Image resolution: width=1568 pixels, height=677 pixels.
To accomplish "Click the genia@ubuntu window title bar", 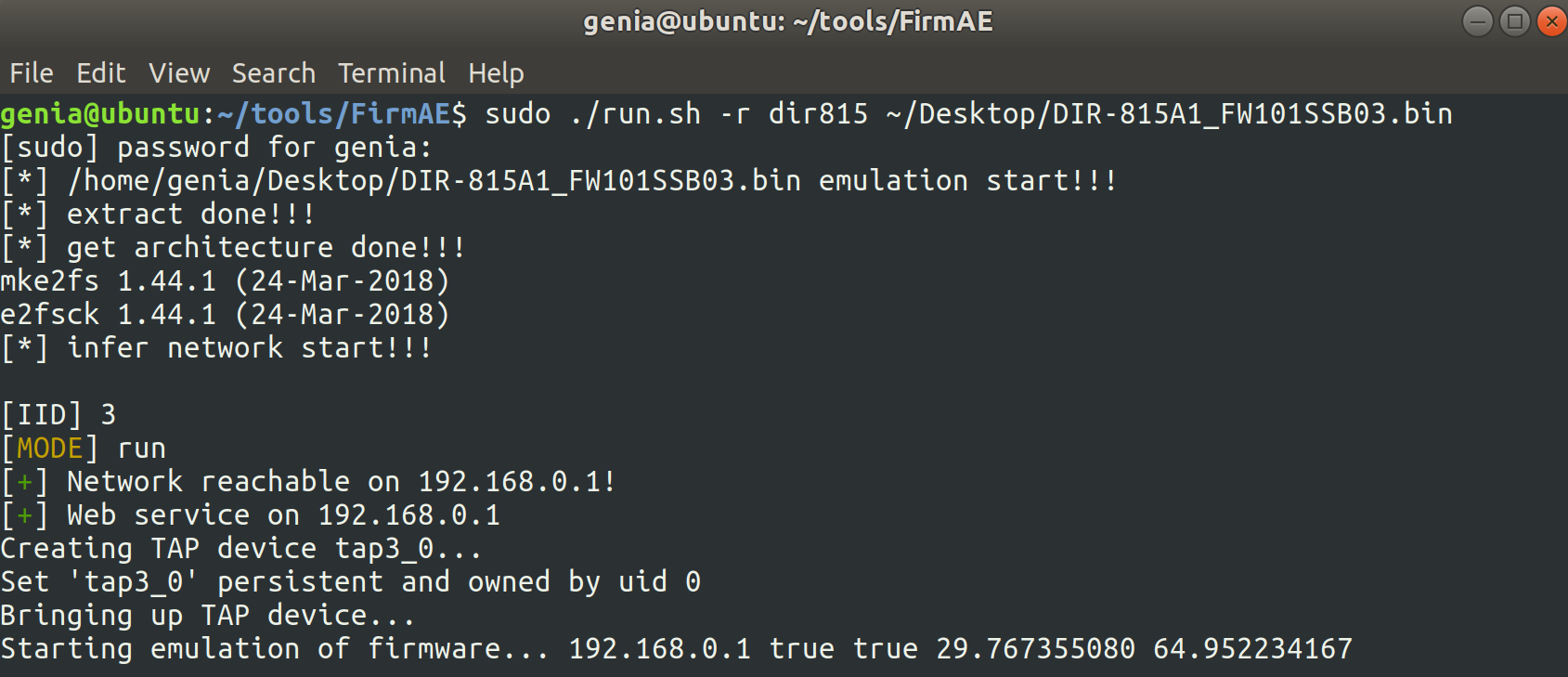I will pos(787,21).
